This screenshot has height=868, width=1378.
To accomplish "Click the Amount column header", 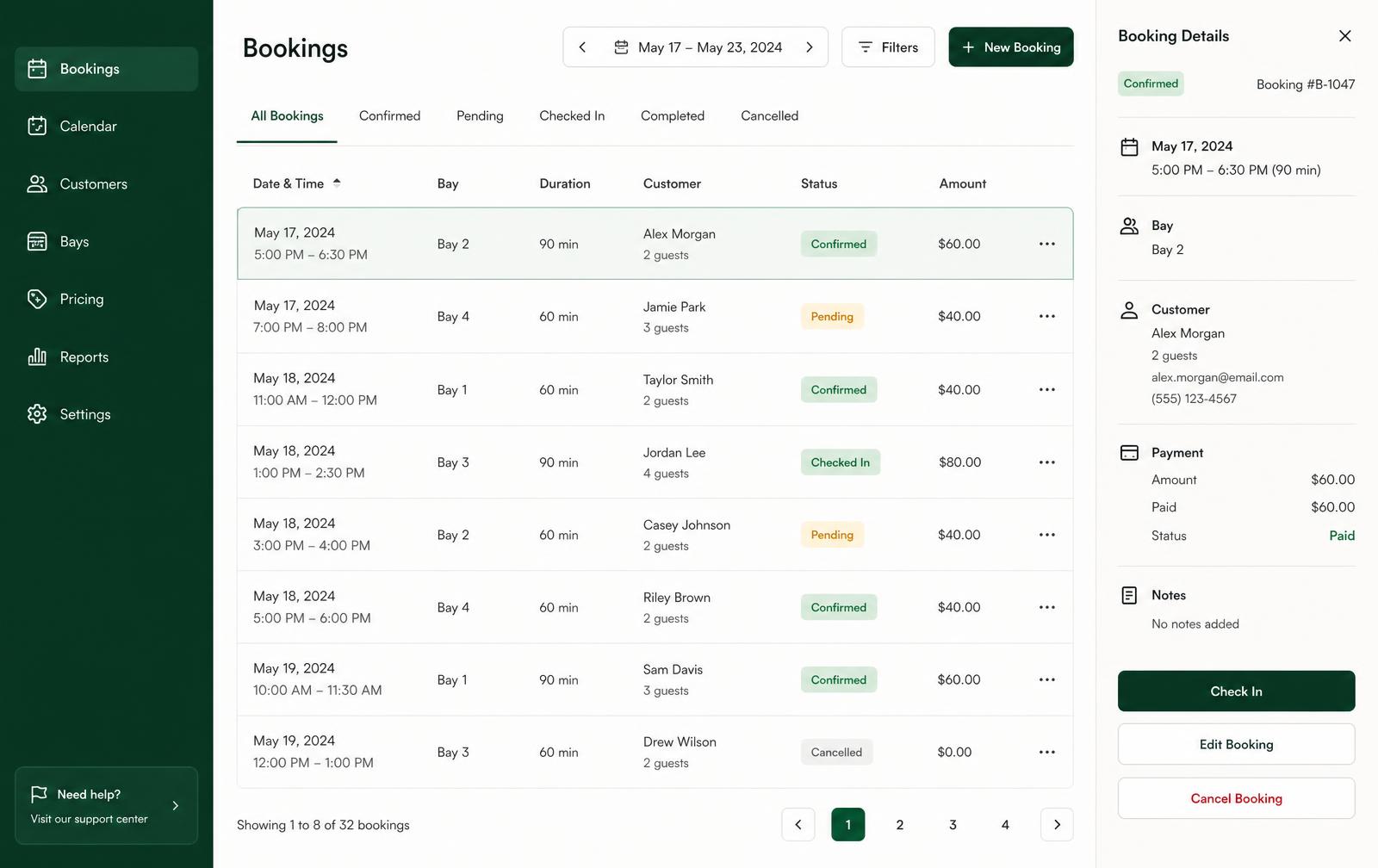I will click(x=962, y=183).
